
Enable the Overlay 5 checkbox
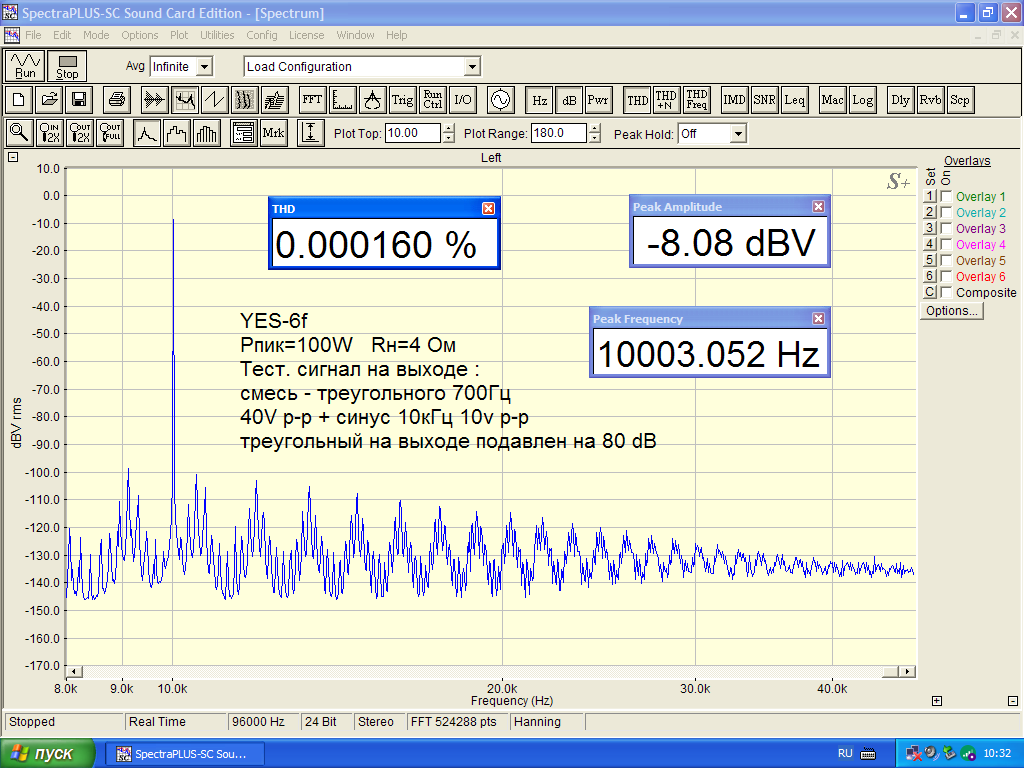pos(946,261)
